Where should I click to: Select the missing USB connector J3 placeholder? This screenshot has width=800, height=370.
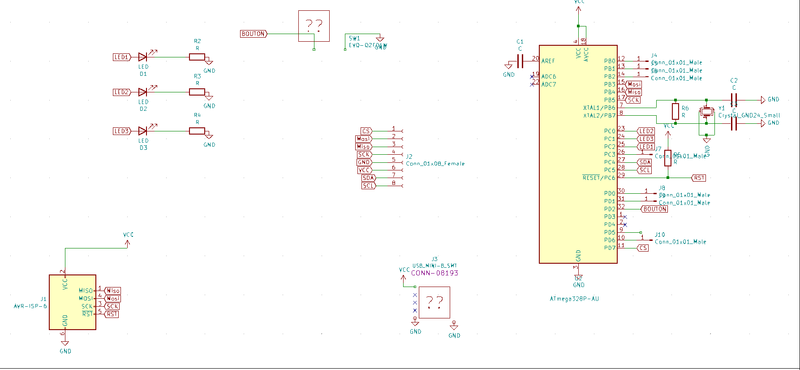(x=434, y=302)
